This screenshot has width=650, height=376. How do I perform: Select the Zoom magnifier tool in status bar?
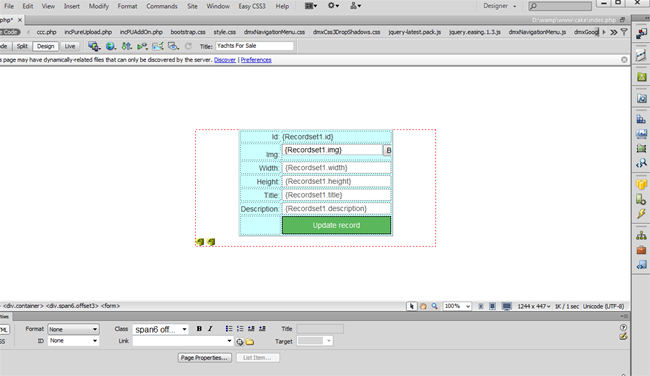click(434, 306)
